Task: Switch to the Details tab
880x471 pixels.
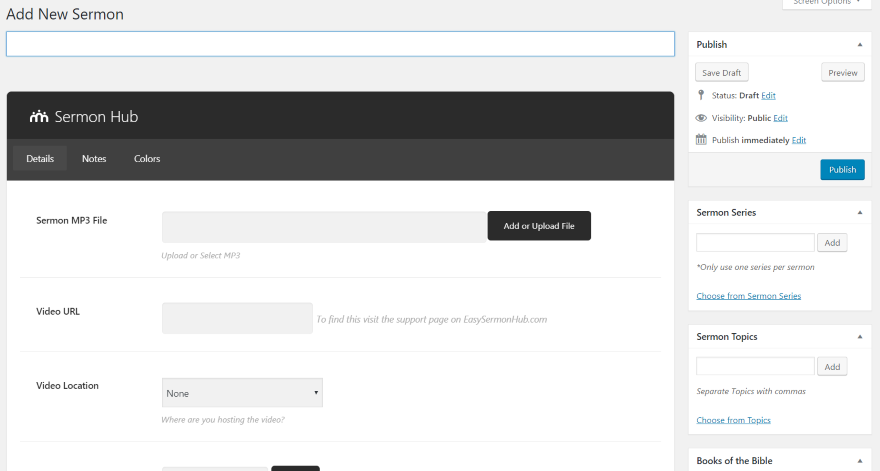Action: (x=40, y=158)
